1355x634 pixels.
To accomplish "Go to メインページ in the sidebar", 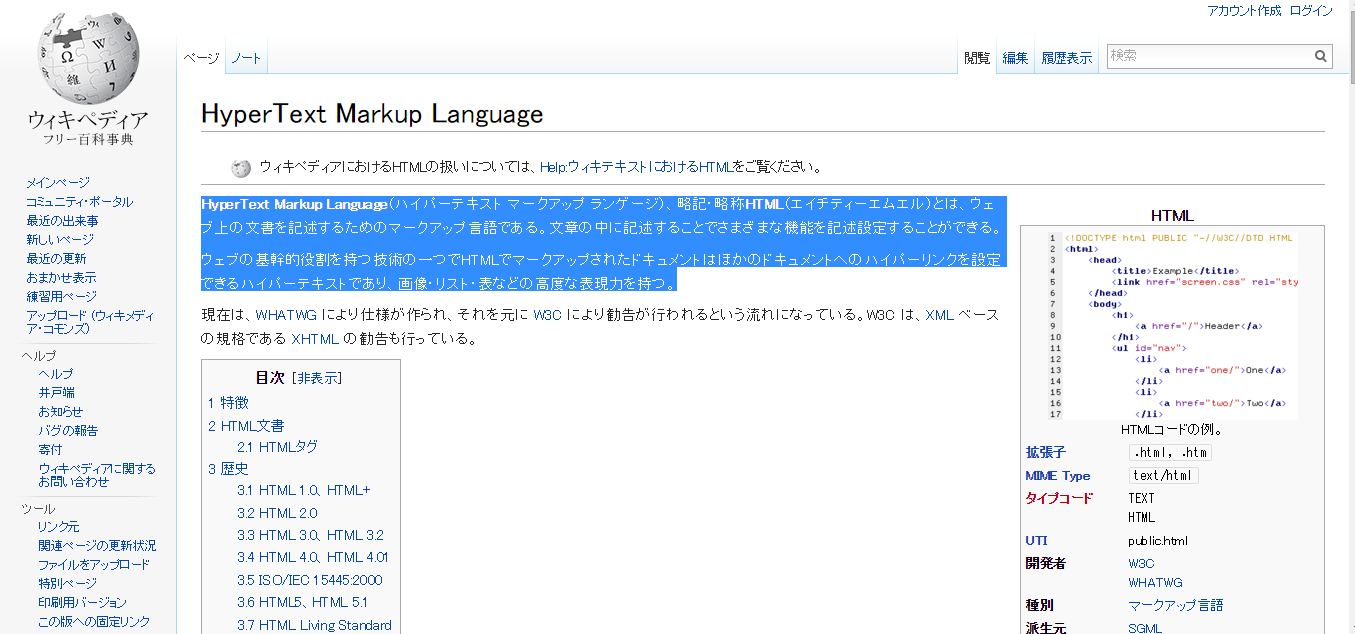I will coord(58,182).
